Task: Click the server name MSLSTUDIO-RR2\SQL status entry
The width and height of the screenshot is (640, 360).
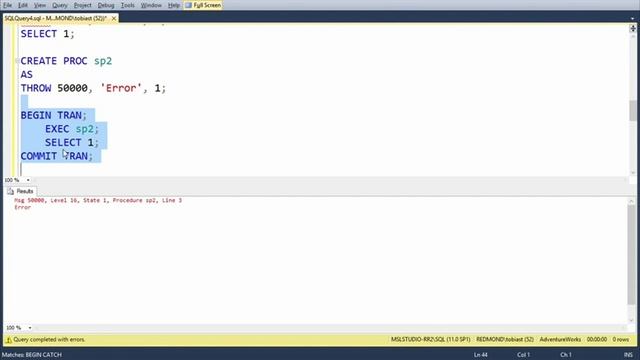Action: tap(431, 340)
